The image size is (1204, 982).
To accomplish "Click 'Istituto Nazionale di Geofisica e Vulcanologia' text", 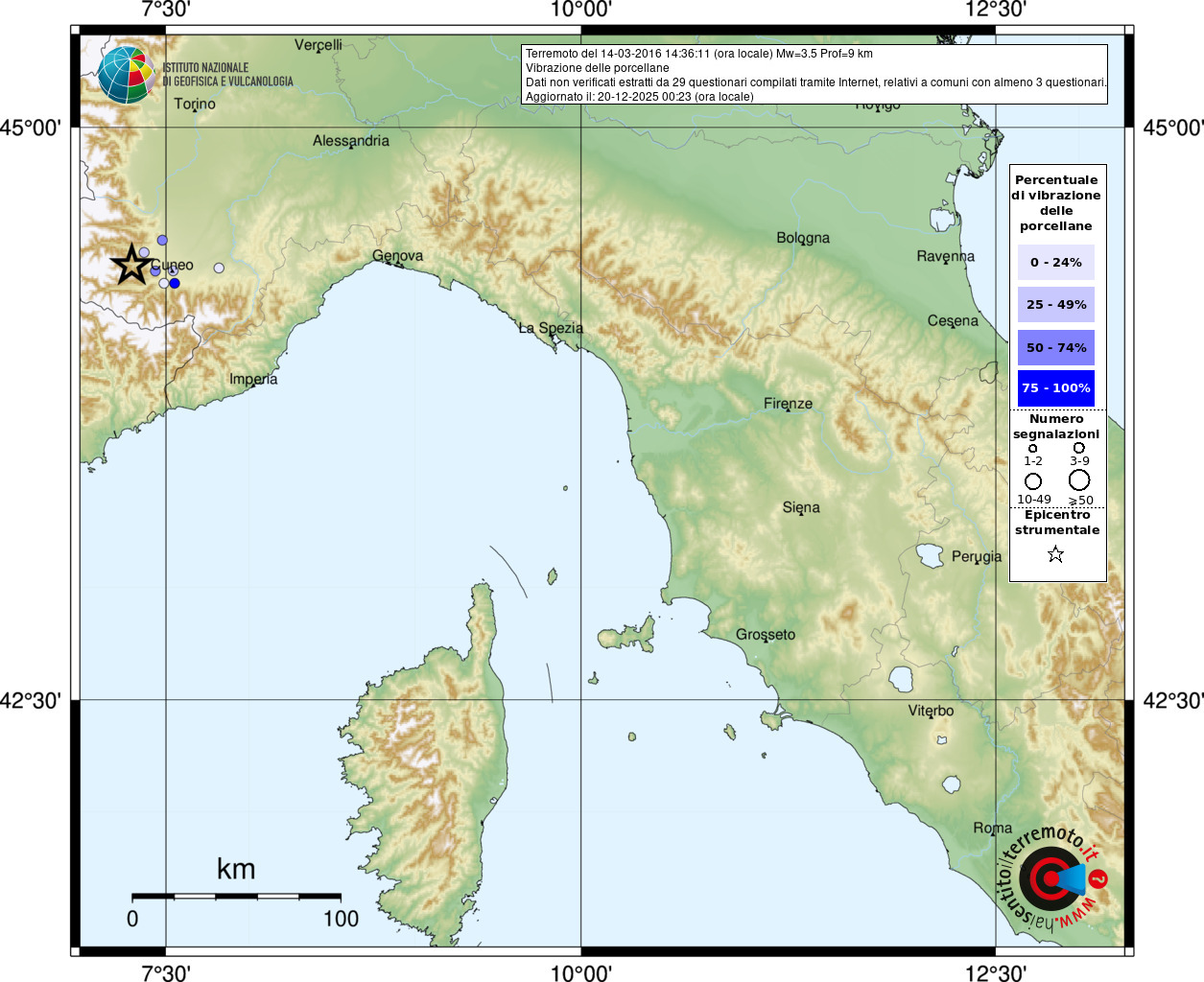I will [x=227, y=75].
